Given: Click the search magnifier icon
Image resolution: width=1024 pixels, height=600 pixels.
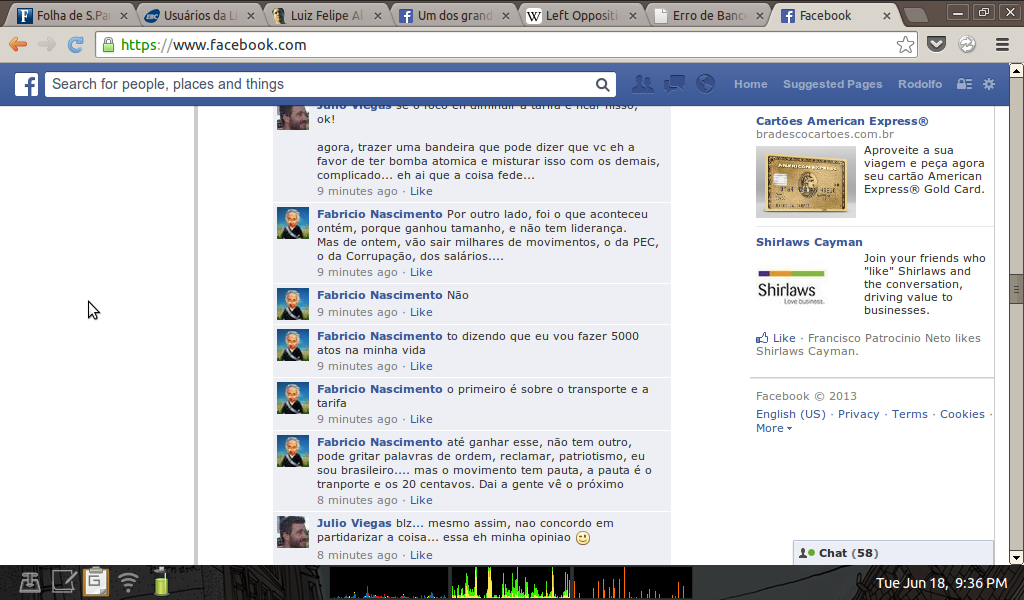Looking at the screenshot, I should click(x=602, y=84).
